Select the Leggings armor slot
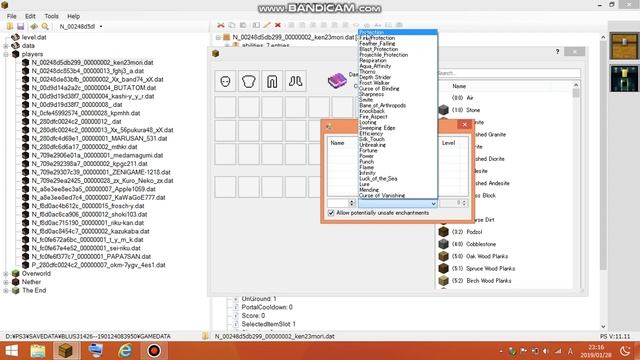Screen dimensions: 640x360 [272, 81]
